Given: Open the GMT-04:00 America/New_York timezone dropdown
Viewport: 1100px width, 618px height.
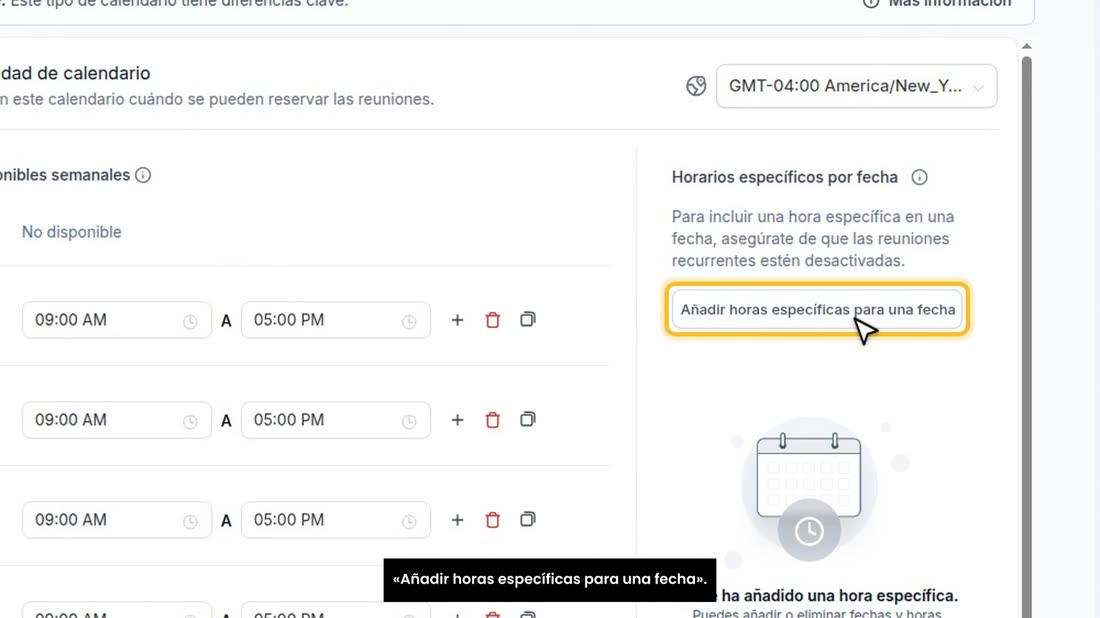Looking at the screenshot, I should pos(856,86).
